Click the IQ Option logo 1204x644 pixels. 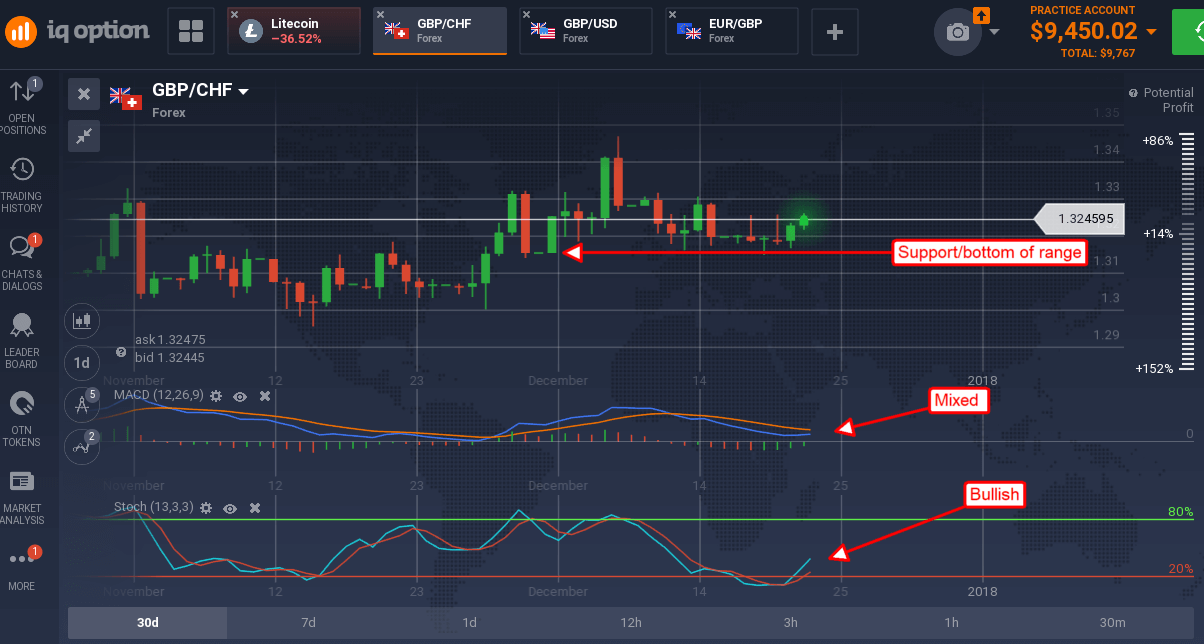(x=76, y=31)
